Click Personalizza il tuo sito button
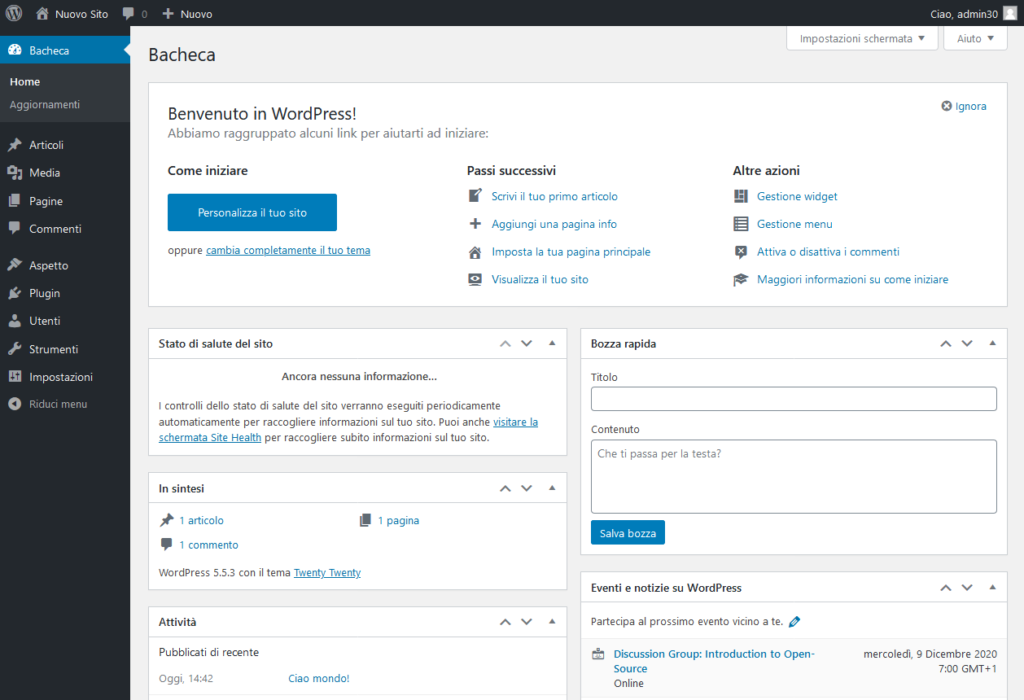This screenshot has width=1024, height=700. coord(252,212)
